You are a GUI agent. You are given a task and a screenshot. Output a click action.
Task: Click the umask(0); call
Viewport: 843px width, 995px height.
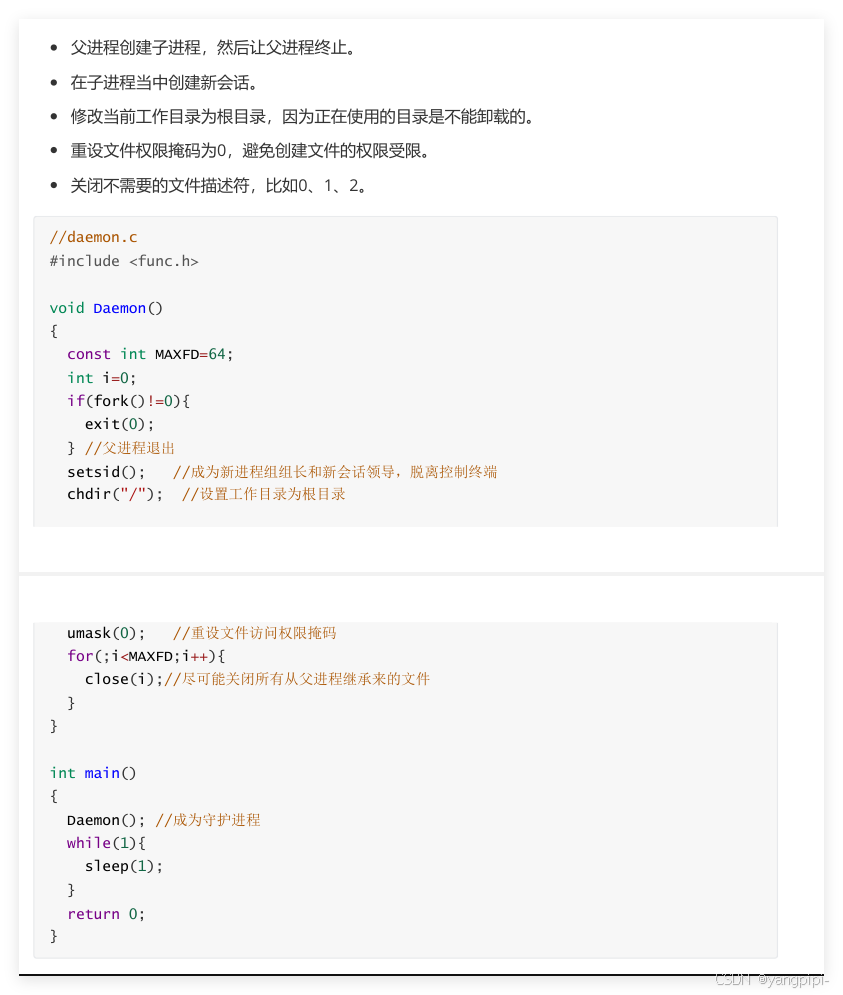point(106,633)
